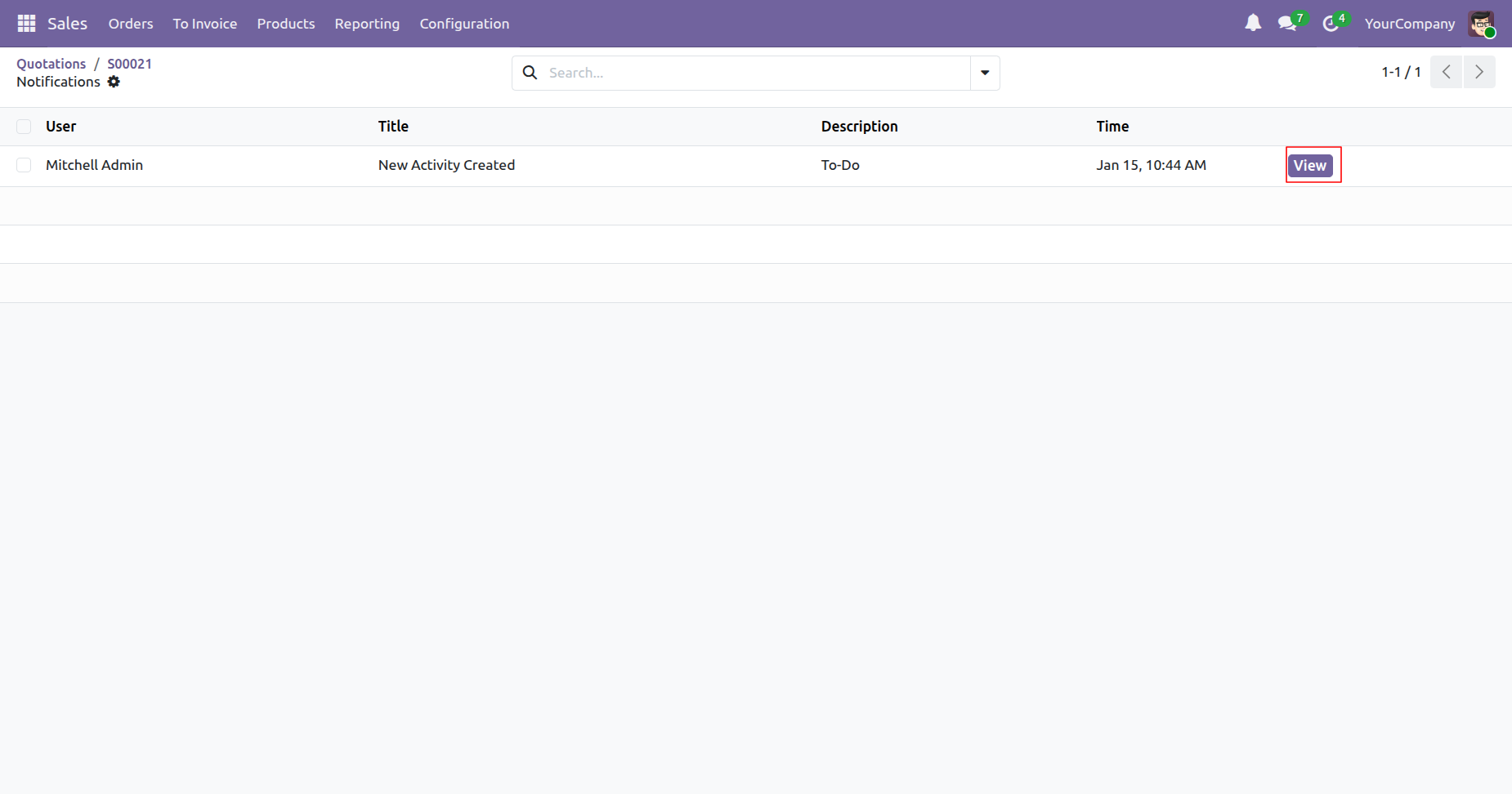Expand the search options dropdown arrow

(985, 73)
